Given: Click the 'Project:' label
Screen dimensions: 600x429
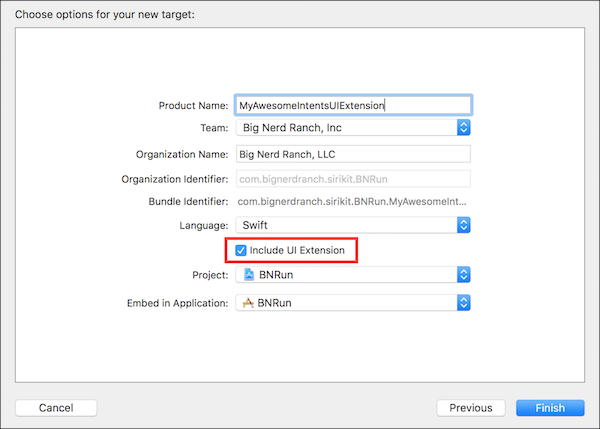Looking at the screenshot, I should [x=210, y=275].
